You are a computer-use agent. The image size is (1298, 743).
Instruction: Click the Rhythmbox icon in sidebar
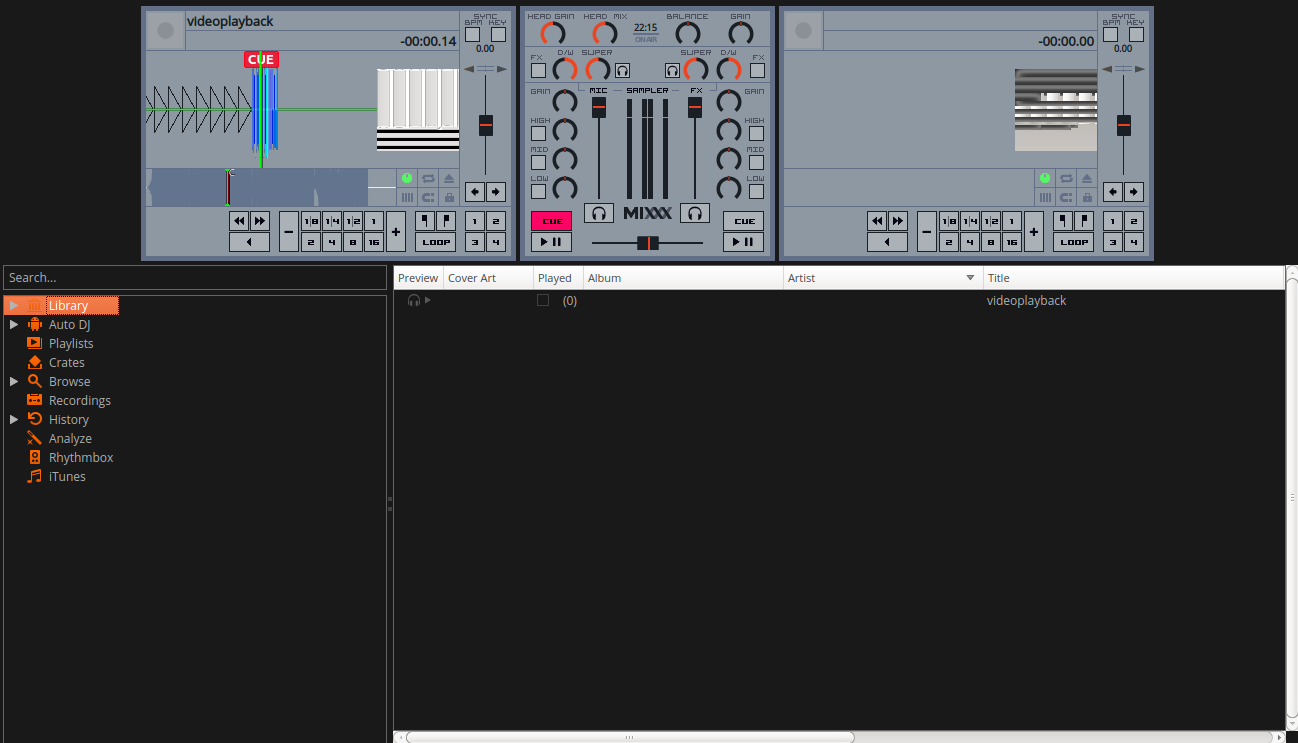tap(35, 458)
